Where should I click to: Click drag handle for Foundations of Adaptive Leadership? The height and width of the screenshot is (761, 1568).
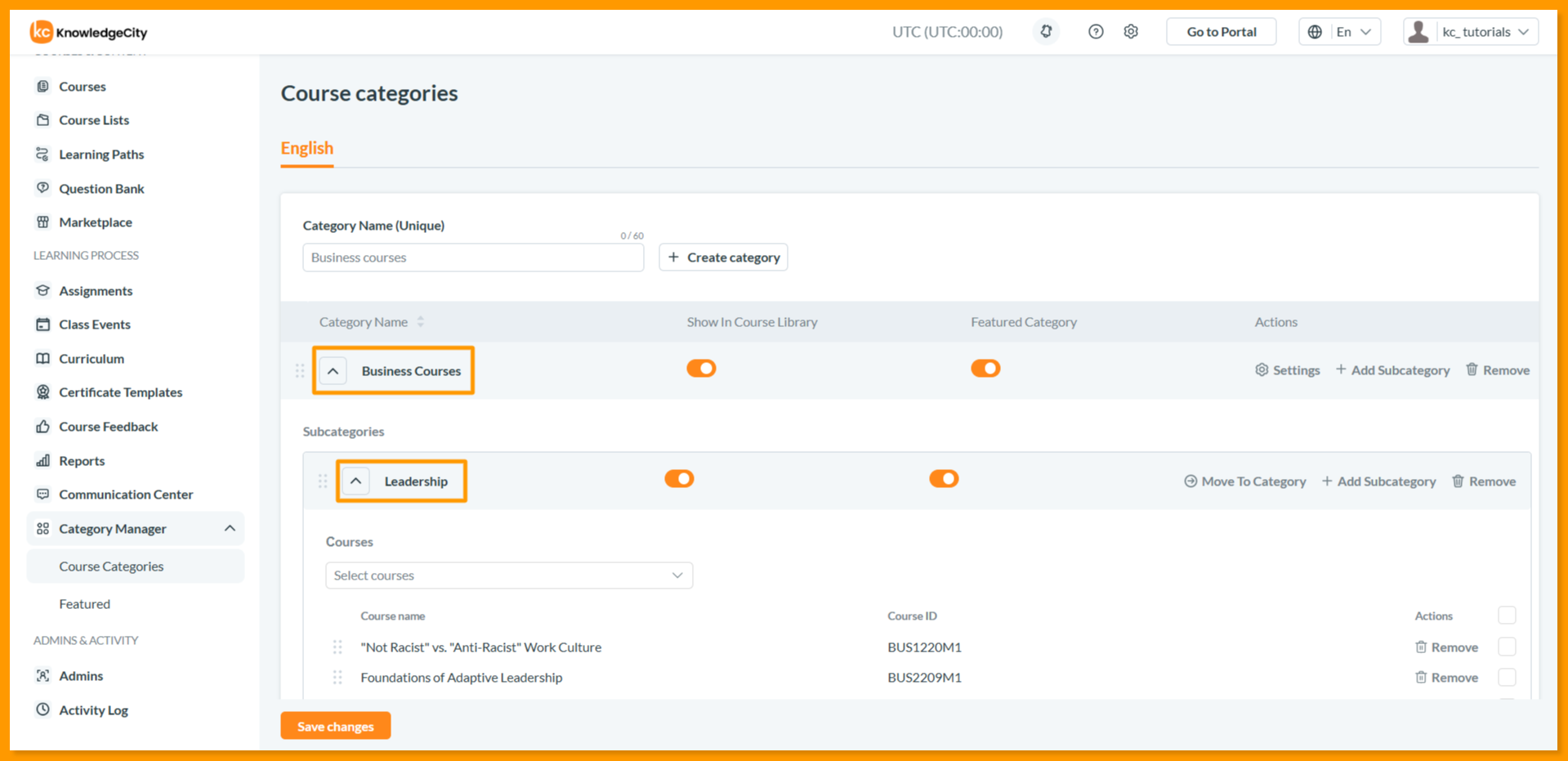(x=337, y=678)
